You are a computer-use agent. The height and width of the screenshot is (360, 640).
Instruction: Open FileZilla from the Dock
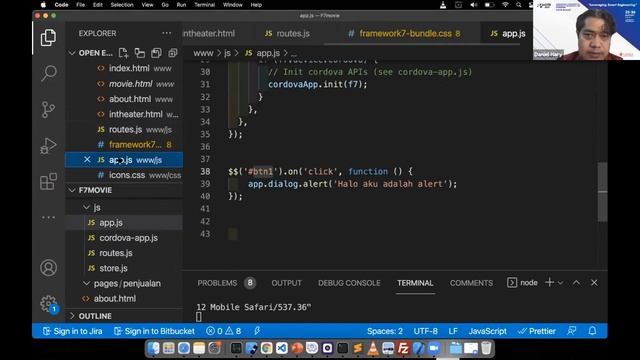click(403, 348)
